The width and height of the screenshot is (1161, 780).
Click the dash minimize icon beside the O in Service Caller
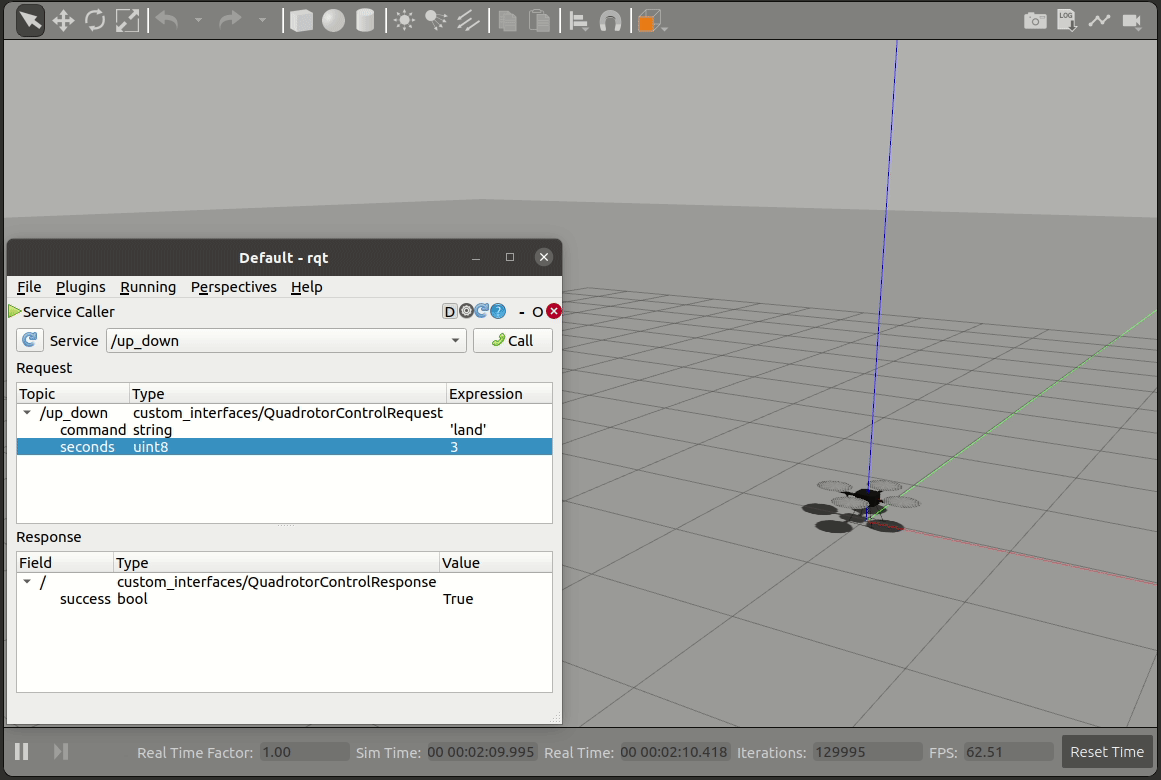[x=522, y=312]
